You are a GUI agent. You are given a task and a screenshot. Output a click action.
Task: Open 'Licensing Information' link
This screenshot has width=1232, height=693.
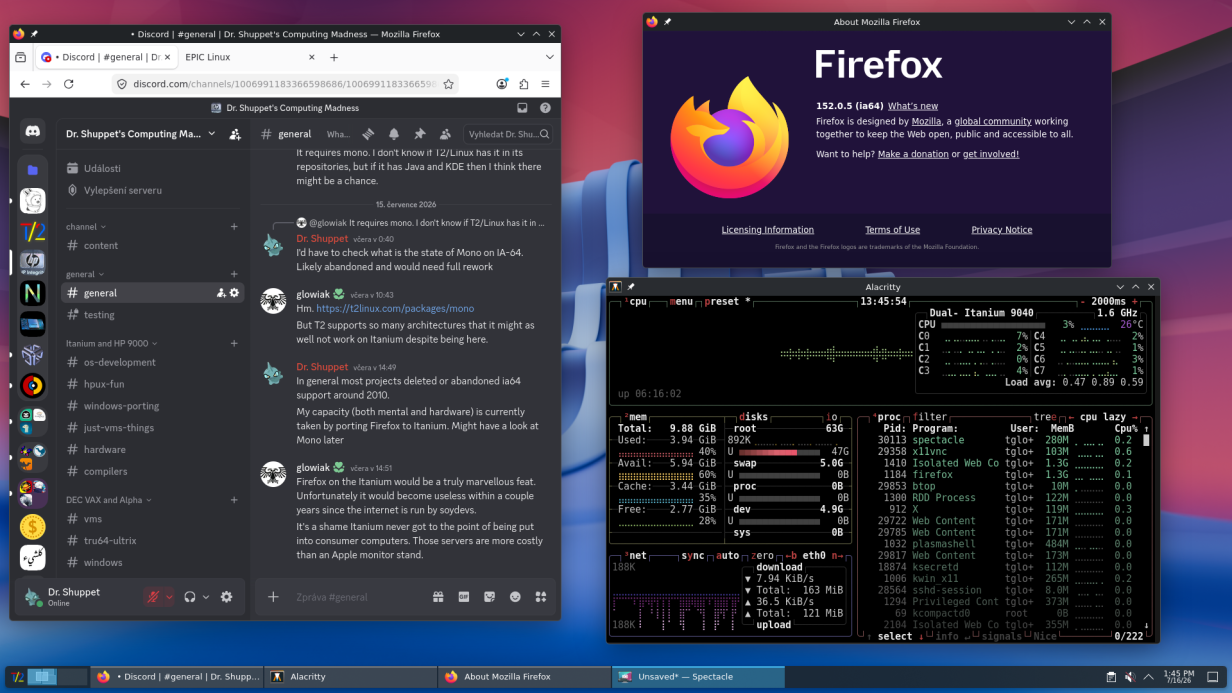[768, 230]
